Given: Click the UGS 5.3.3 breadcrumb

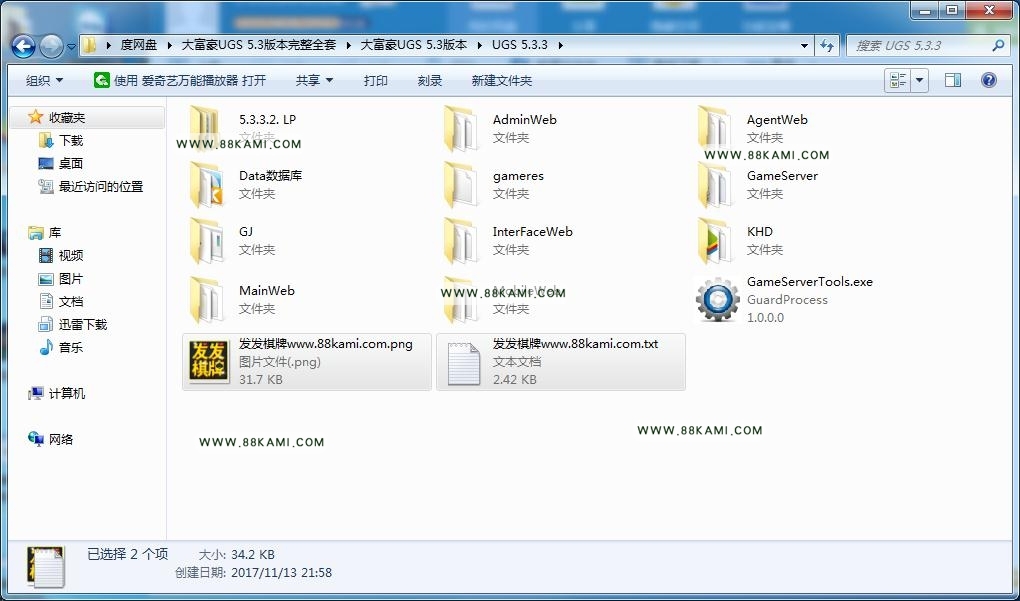Looking at the screenshot, I should (x=520, y=46).
